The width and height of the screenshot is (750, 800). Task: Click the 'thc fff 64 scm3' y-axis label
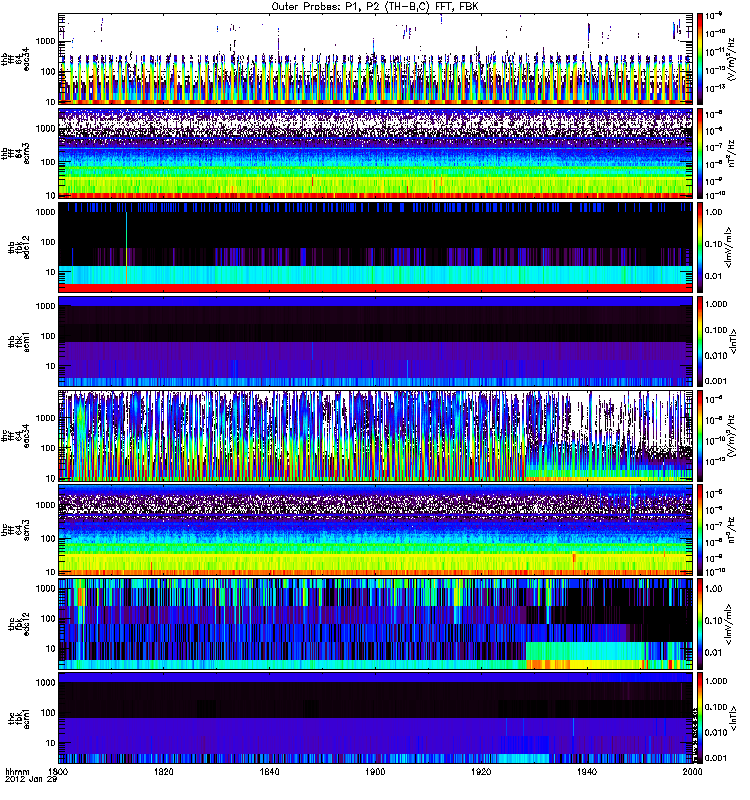(15, 530)
